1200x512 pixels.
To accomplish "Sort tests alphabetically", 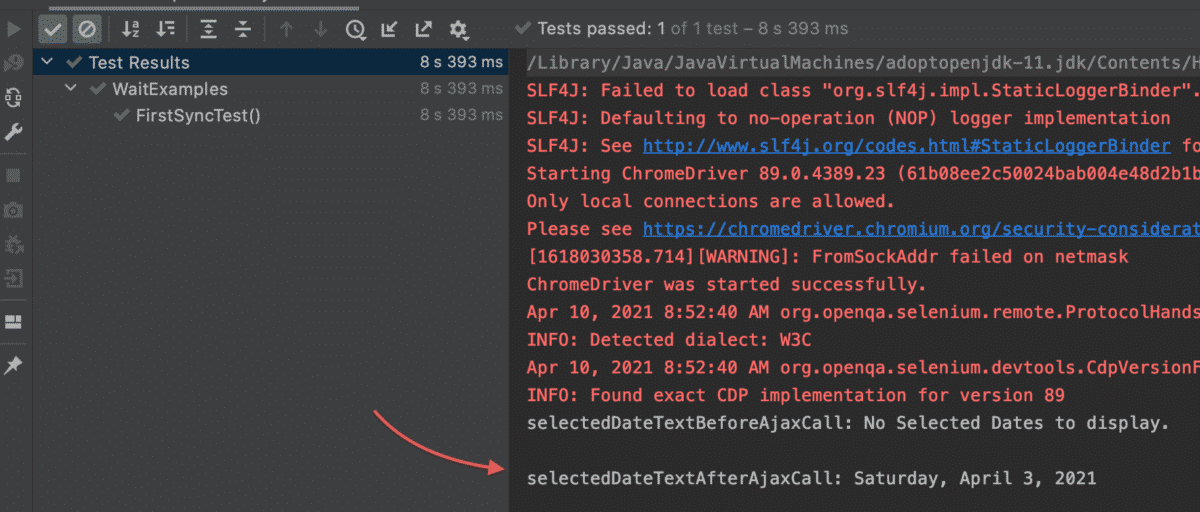I will (x=130, y=29).
